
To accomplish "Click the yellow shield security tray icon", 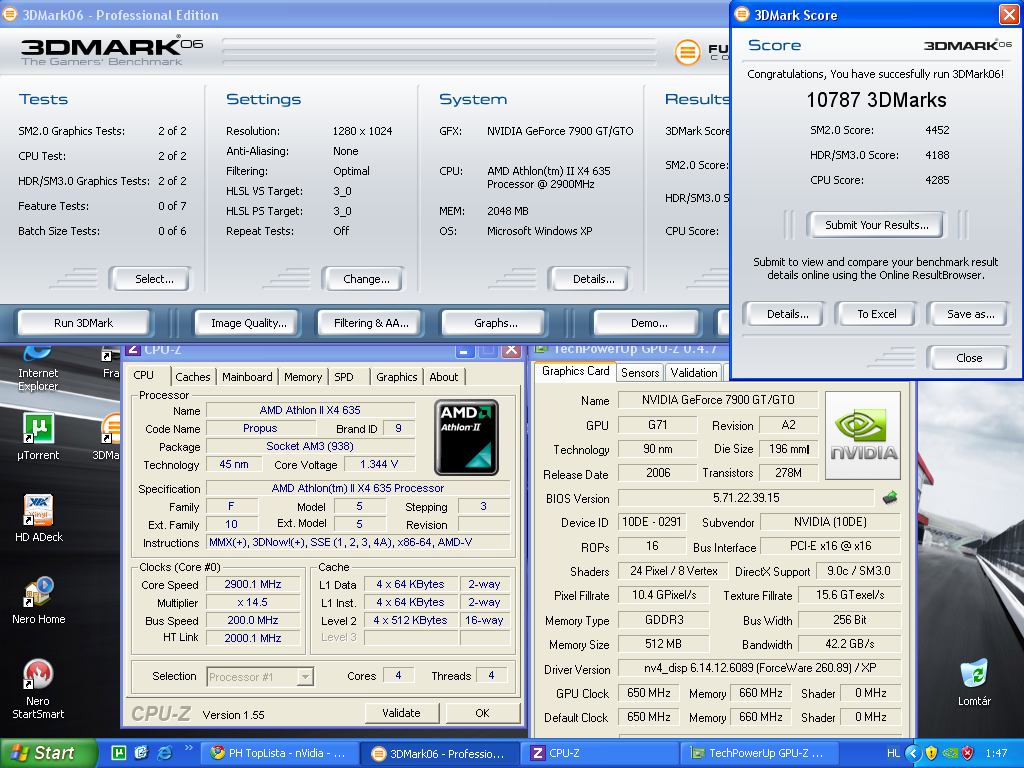I will click(931, 753).
